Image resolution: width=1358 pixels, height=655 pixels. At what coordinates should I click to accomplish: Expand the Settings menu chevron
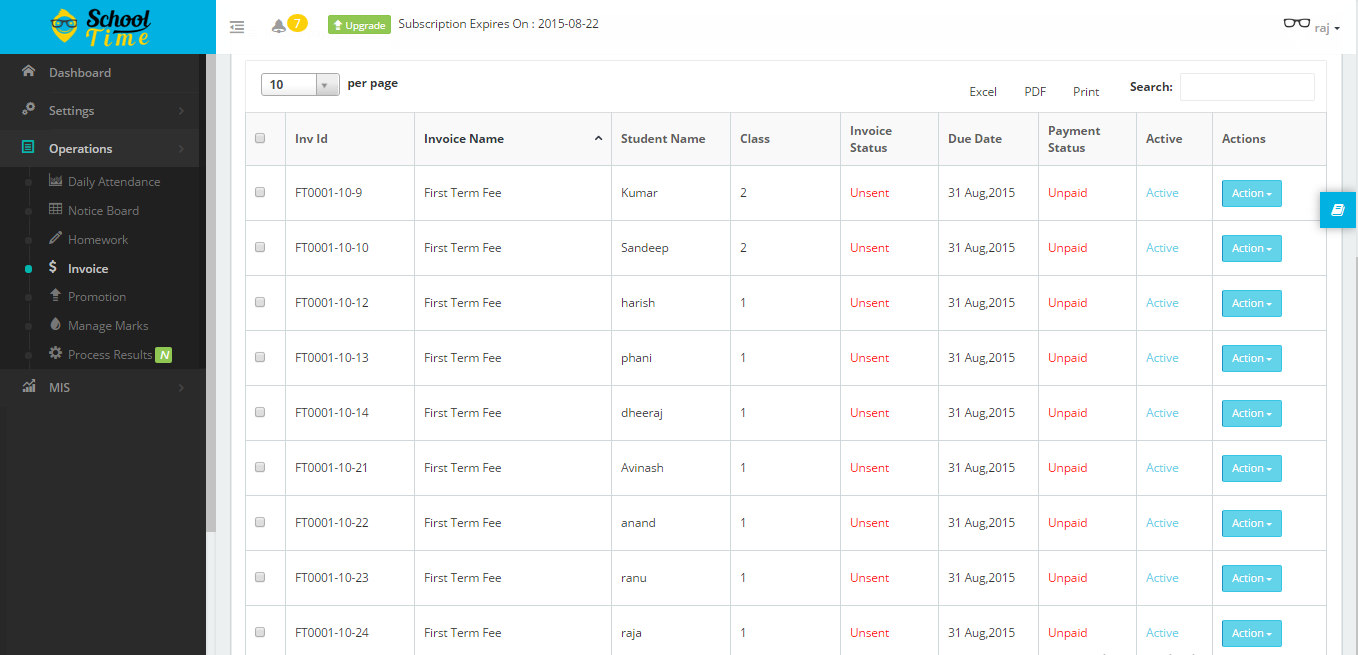tap(181, 111)
